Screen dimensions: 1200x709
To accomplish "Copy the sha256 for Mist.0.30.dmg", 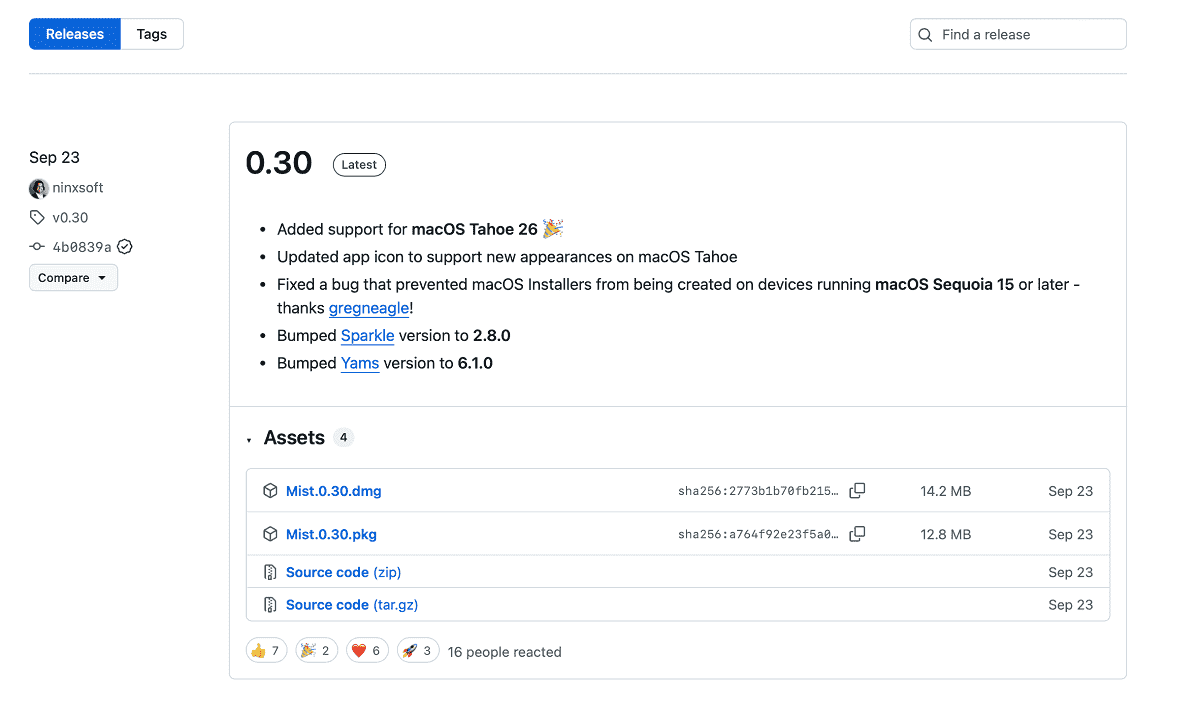I will (857, 491).
